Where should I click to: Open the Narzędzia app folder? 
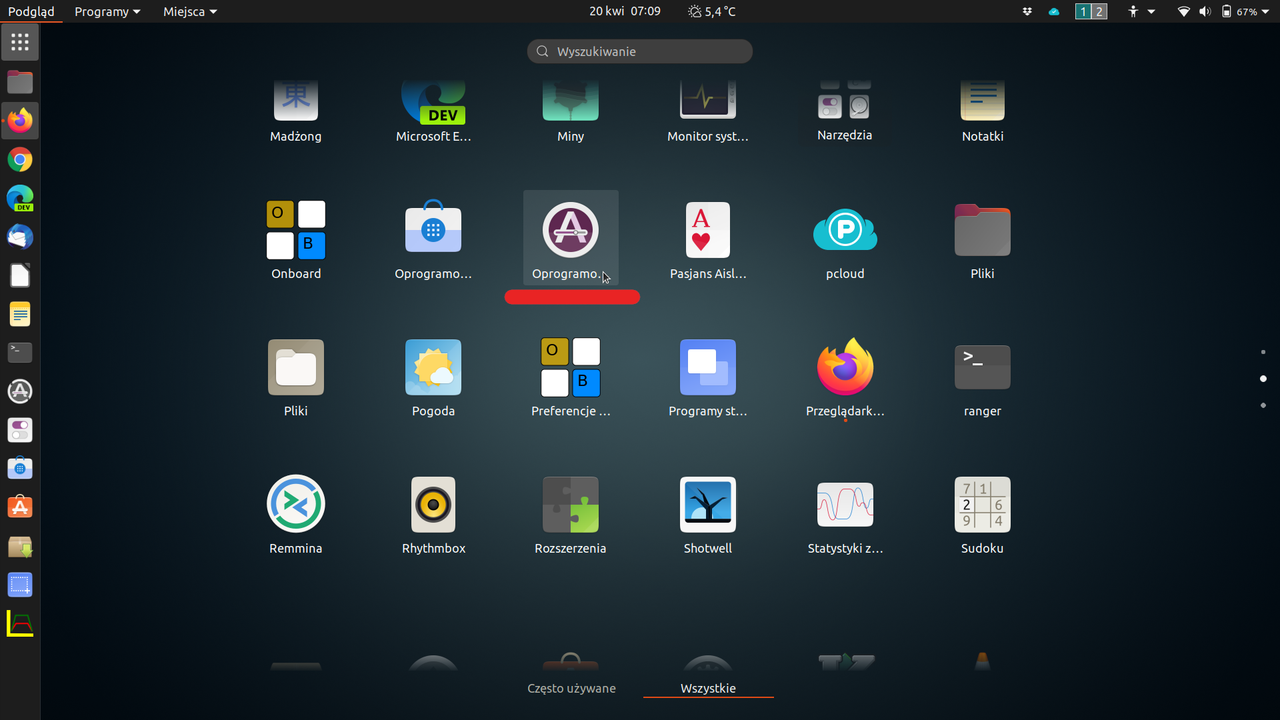click(x=845, y=110)
